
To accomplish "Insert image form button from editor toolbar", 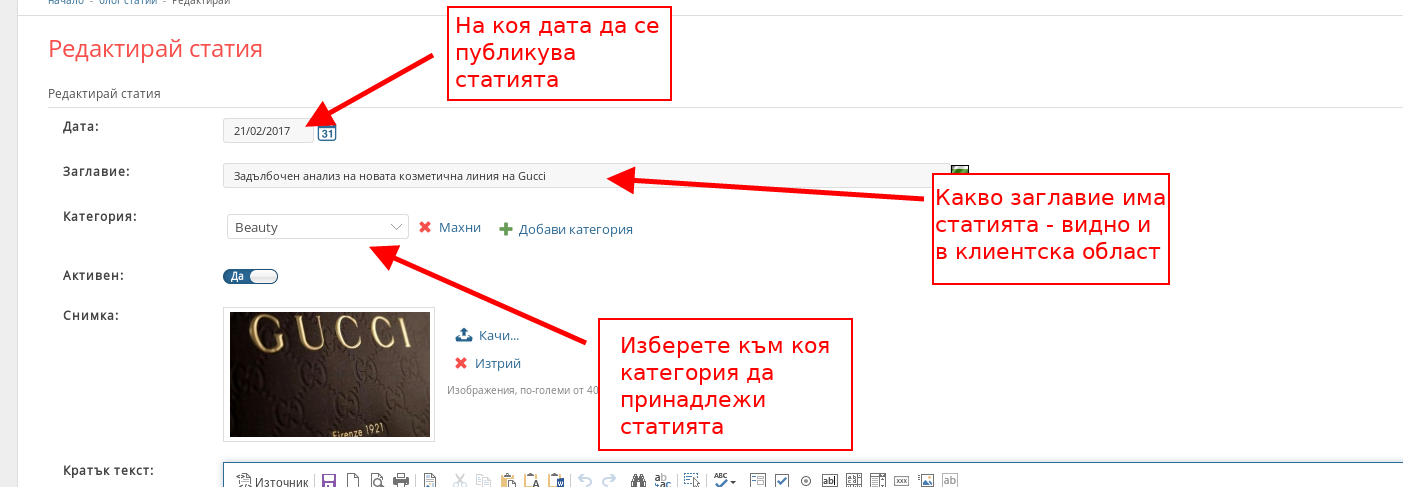I will [926, 481].
